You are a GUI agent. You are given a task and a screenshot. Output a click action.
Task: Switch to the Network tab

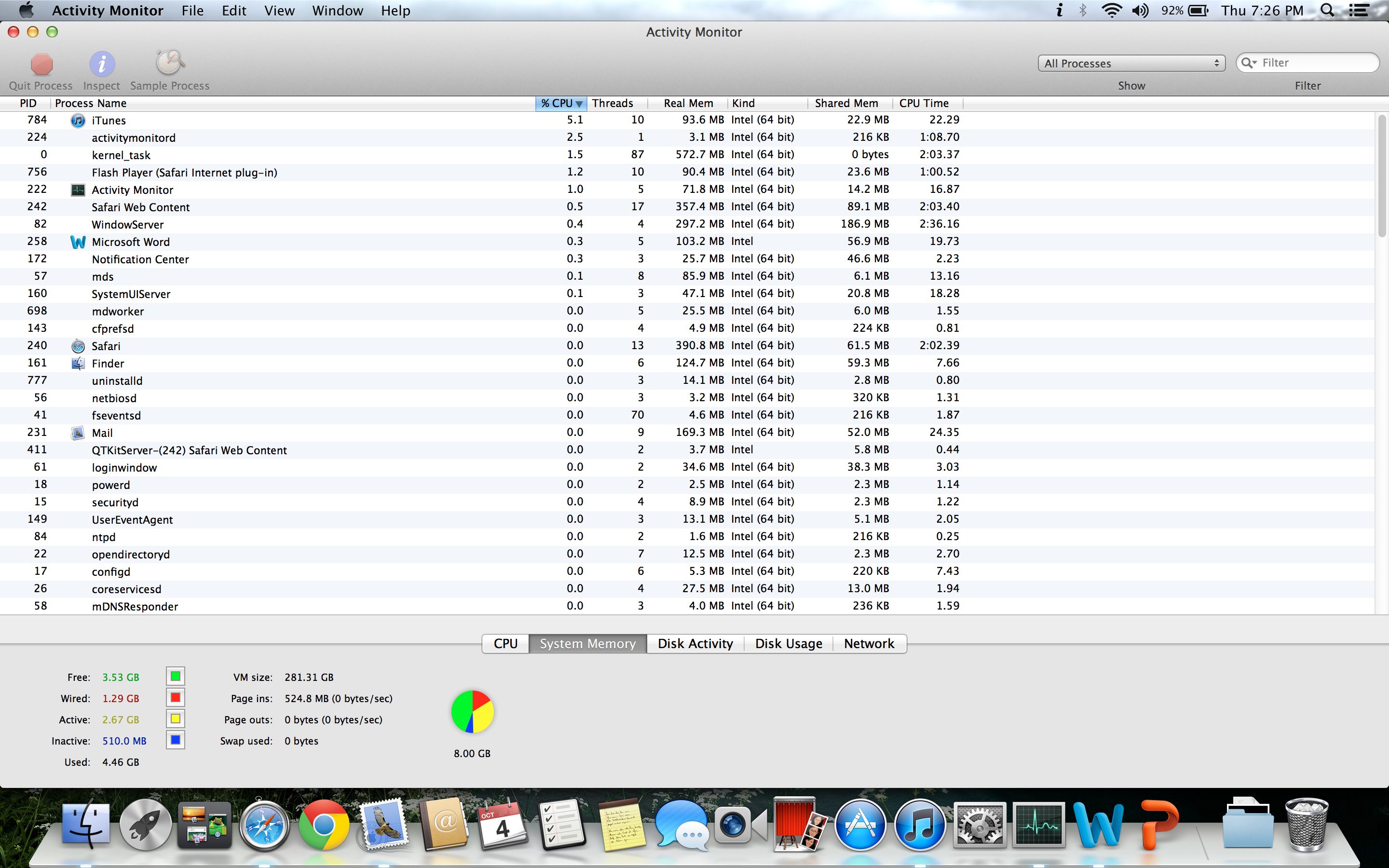click(869, 644)
